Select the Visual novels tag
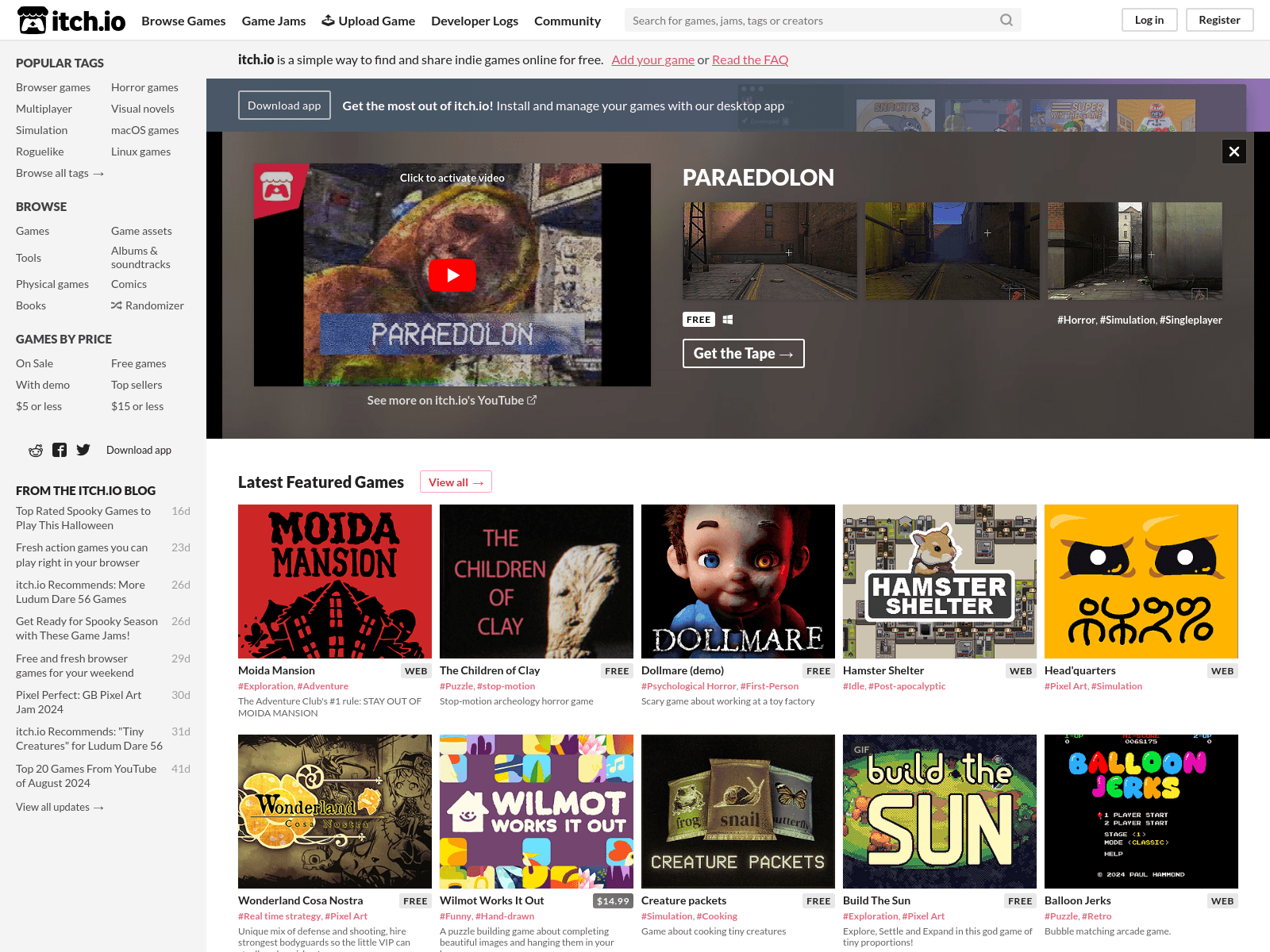Viewport: 1270px width, 952px height. tap(143, 109)
